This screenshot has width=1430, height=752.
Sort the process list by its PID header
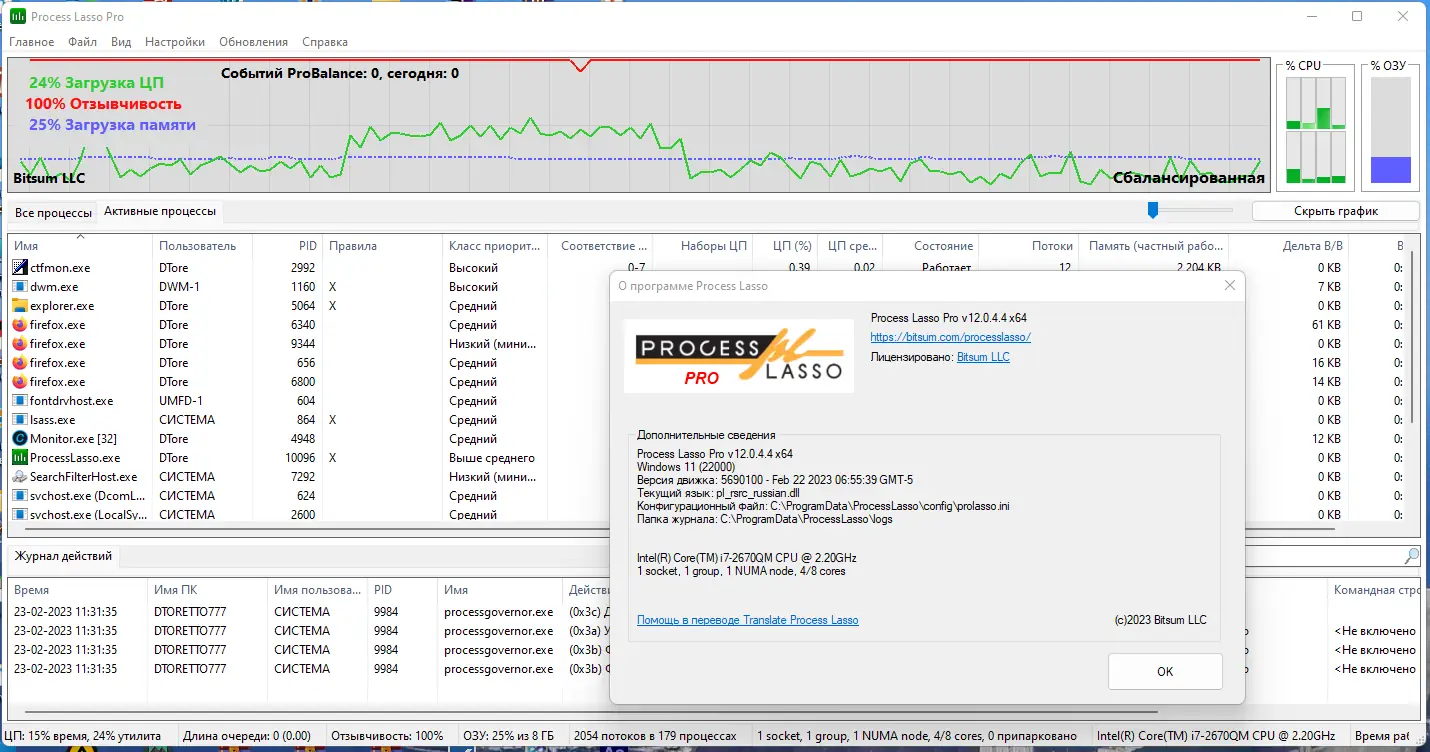pos(287,246)
